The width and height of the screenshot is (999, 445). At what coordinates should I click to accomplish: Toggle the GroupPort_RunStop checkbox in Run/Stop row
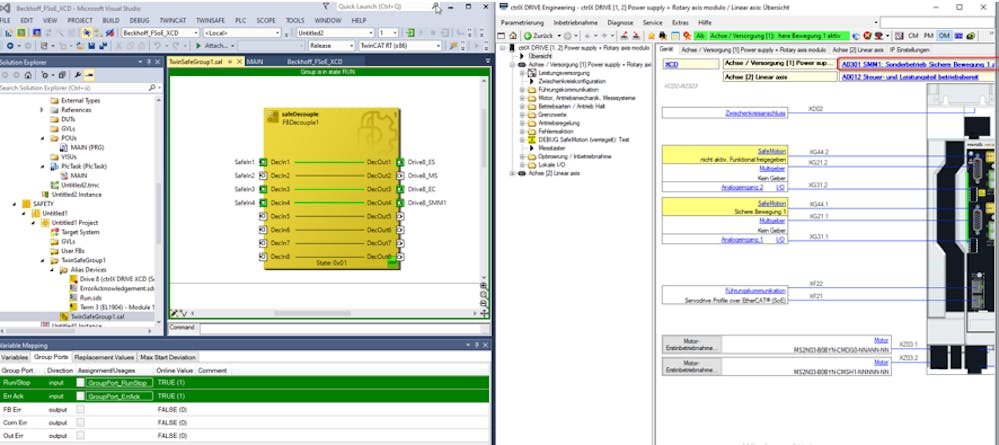(80, 383)
